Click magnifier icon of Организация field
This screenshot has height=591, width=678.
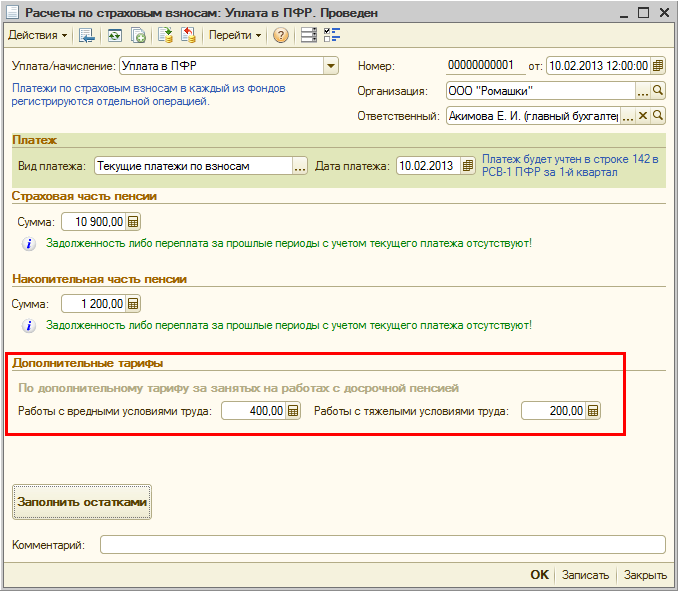click(x=658, y=91)
